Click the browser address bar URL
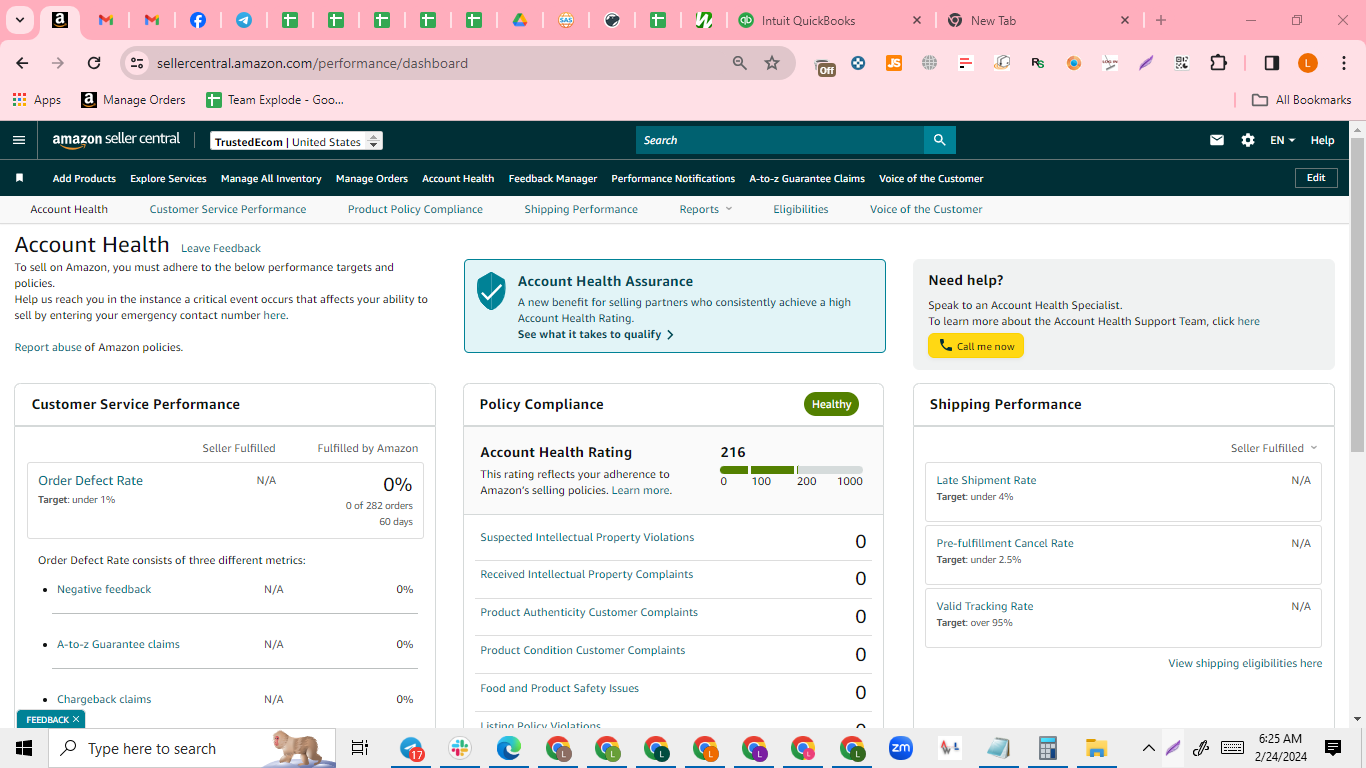The width and height of the screenshot is (1366, 768). tap(312, 63)
